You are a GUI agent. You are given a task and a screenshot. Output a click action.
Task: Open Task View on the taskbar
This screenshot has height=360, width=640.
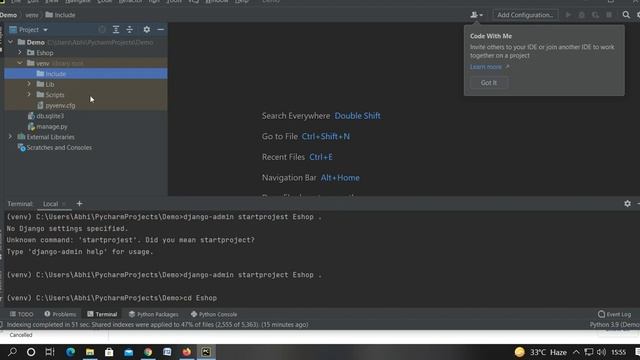tap(50, 352)
